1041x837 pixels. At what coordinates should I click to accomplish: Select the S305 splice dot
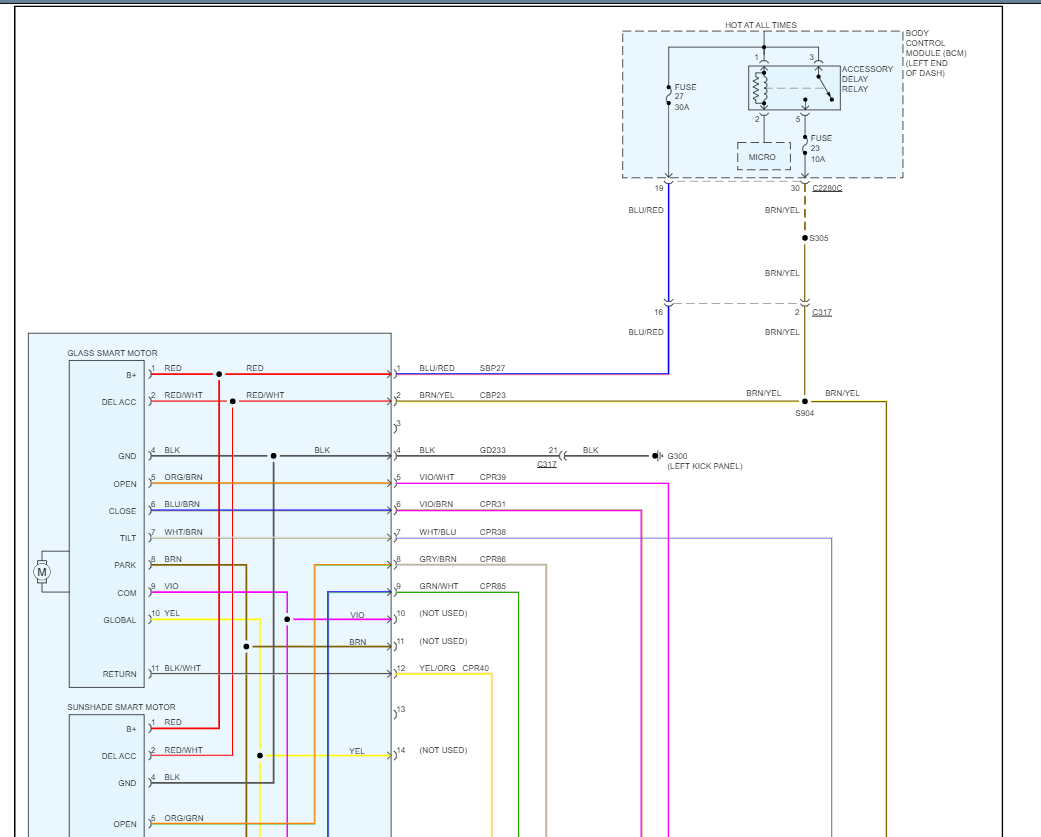[805, 238]
